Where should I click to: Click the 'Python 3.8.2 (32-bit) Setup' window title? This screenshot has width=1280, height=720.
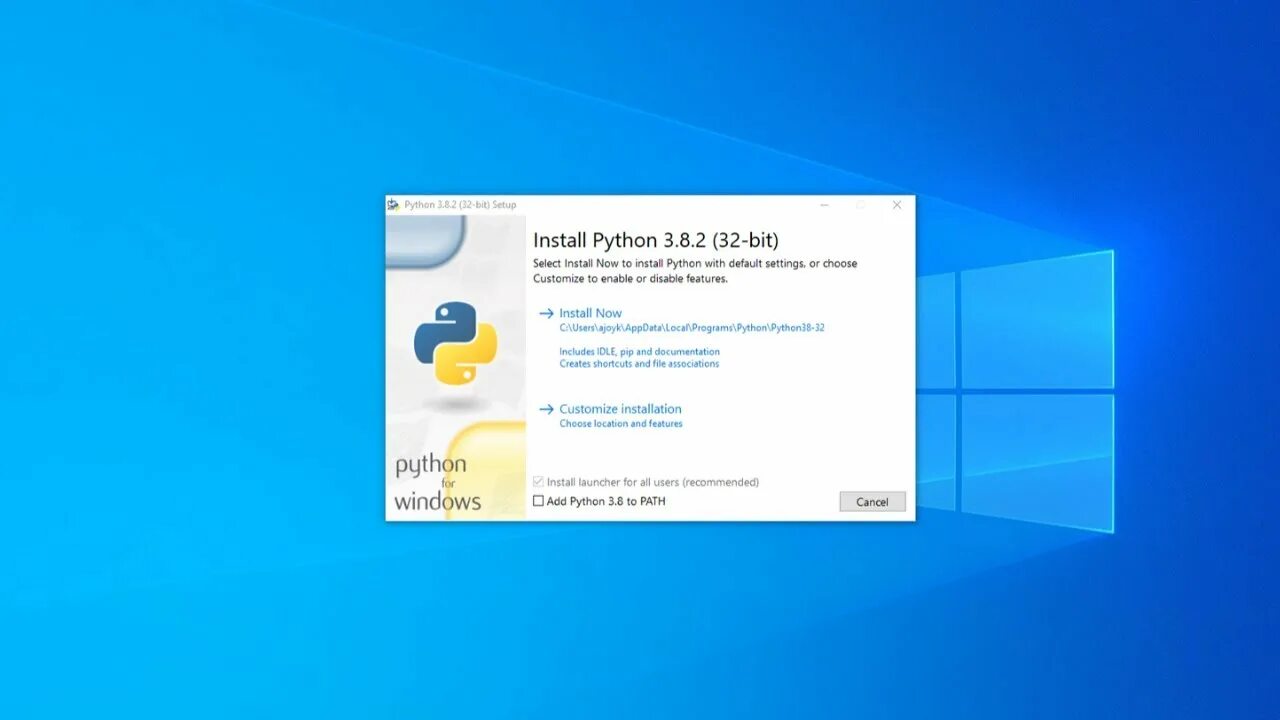460,205
